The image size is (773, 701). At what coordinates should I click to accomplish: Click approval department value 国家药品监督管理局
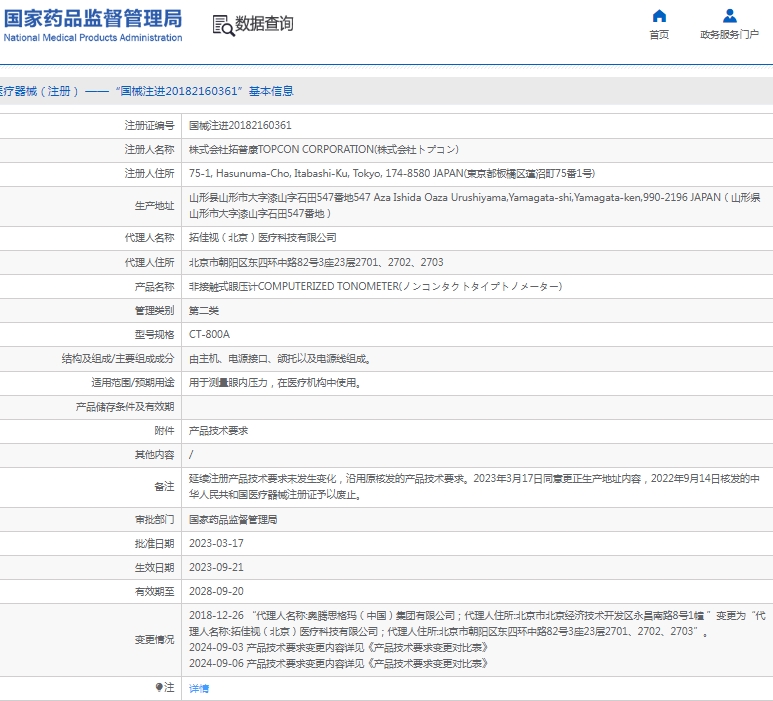(x=233, y=520)
